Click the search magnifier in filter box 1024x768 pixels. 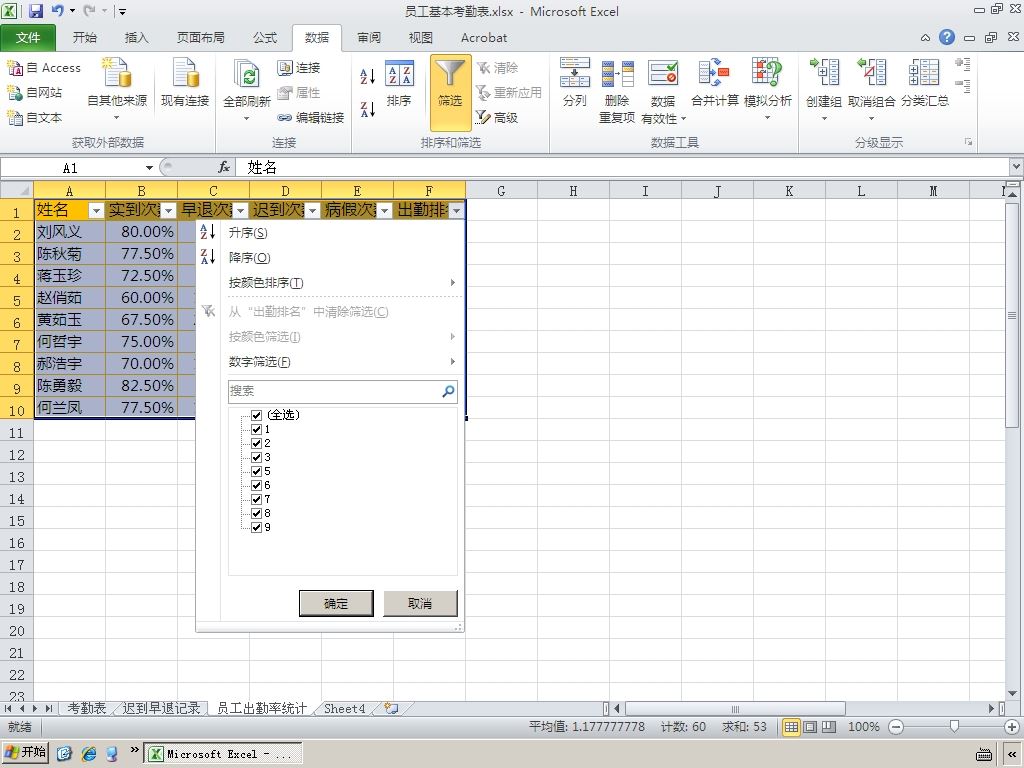click(x=448, y=391)
